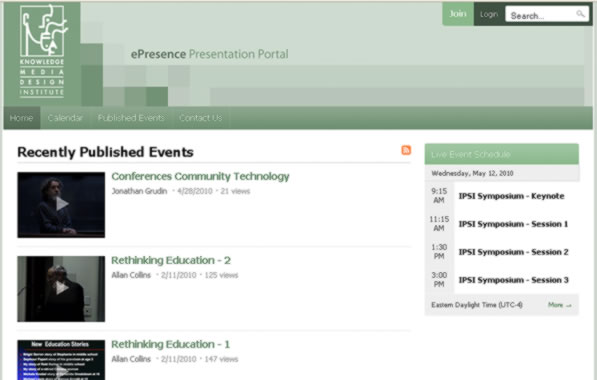Click the Join button
The width and height of the screenshot is (597, 380).
point(458,14)
